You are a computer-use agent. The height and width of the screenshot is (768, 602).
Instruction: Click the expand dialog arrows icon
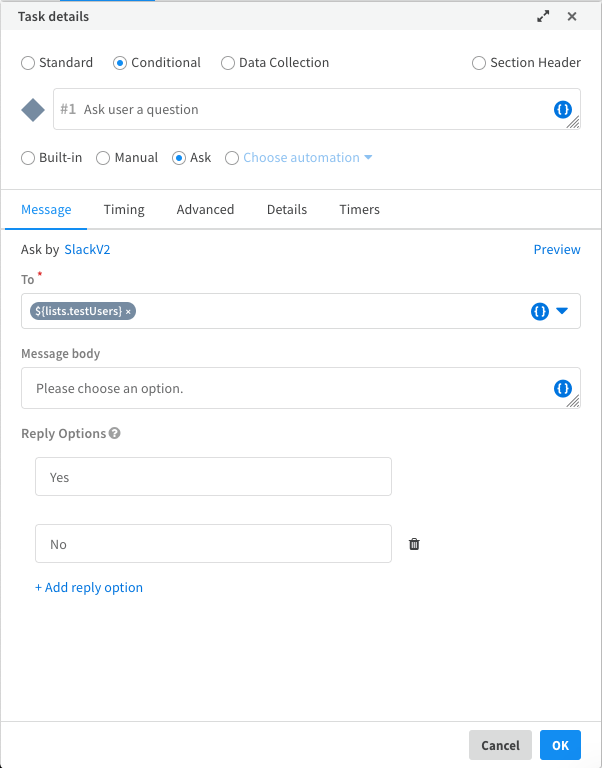[543, 16]
